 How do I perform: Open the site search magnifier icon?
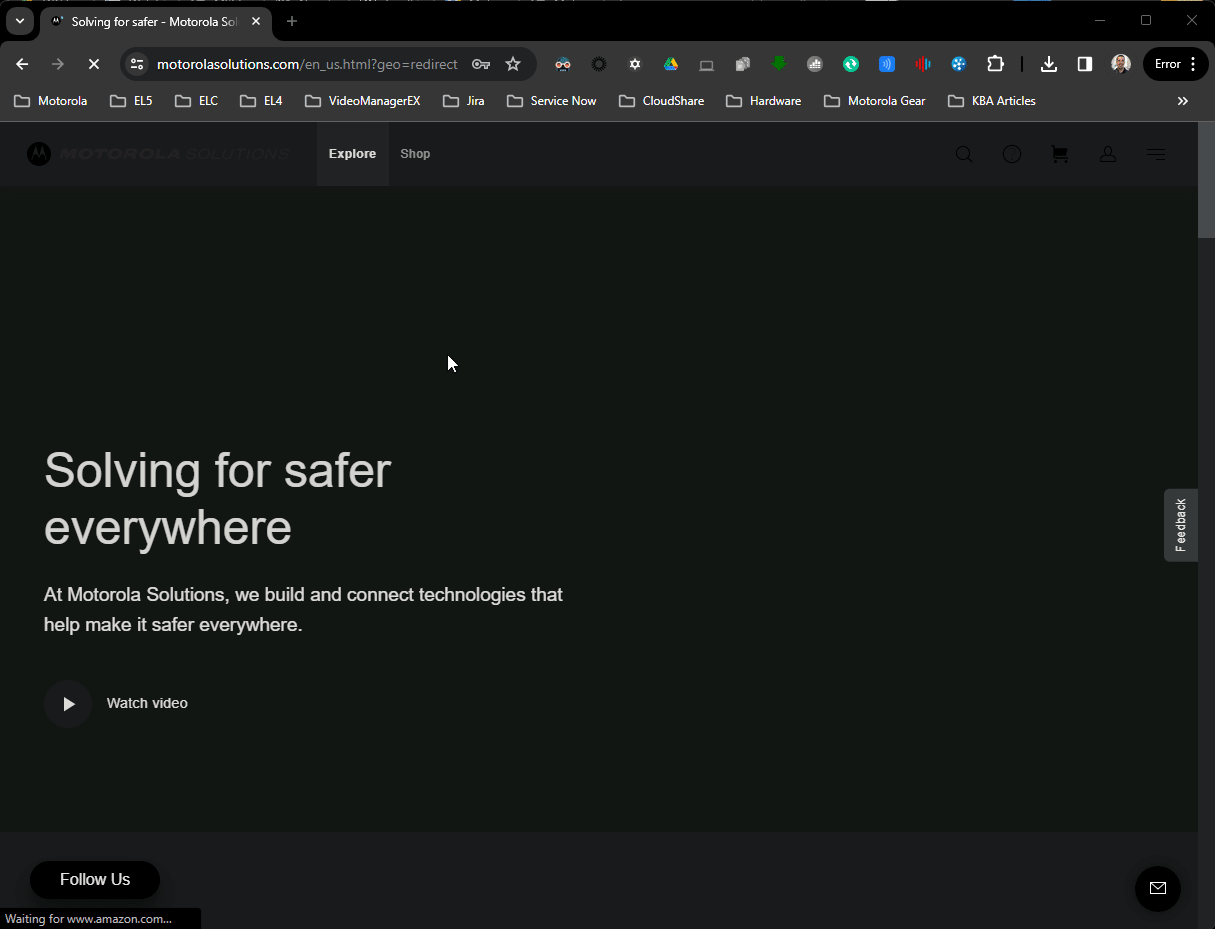(x=964, y=154)
